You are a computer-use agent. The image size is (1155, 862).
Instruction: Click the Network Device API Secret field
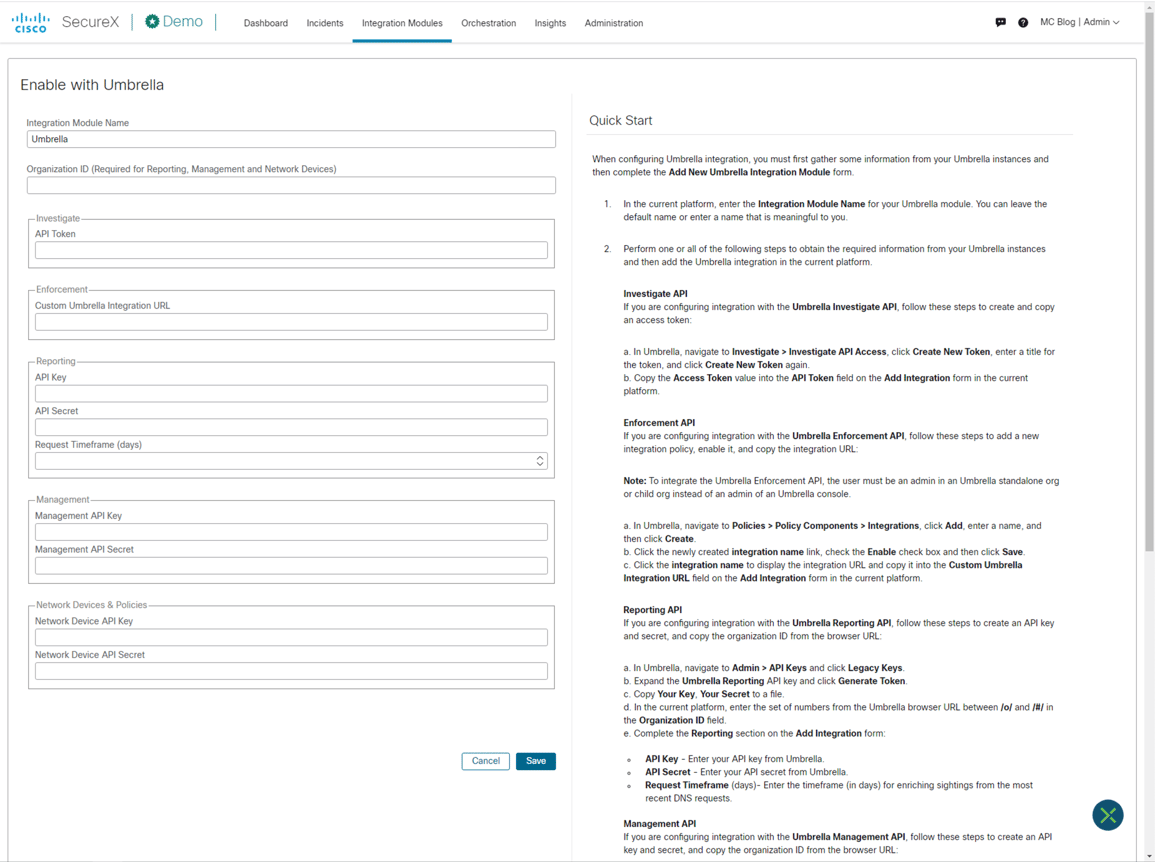coord(291,671)
